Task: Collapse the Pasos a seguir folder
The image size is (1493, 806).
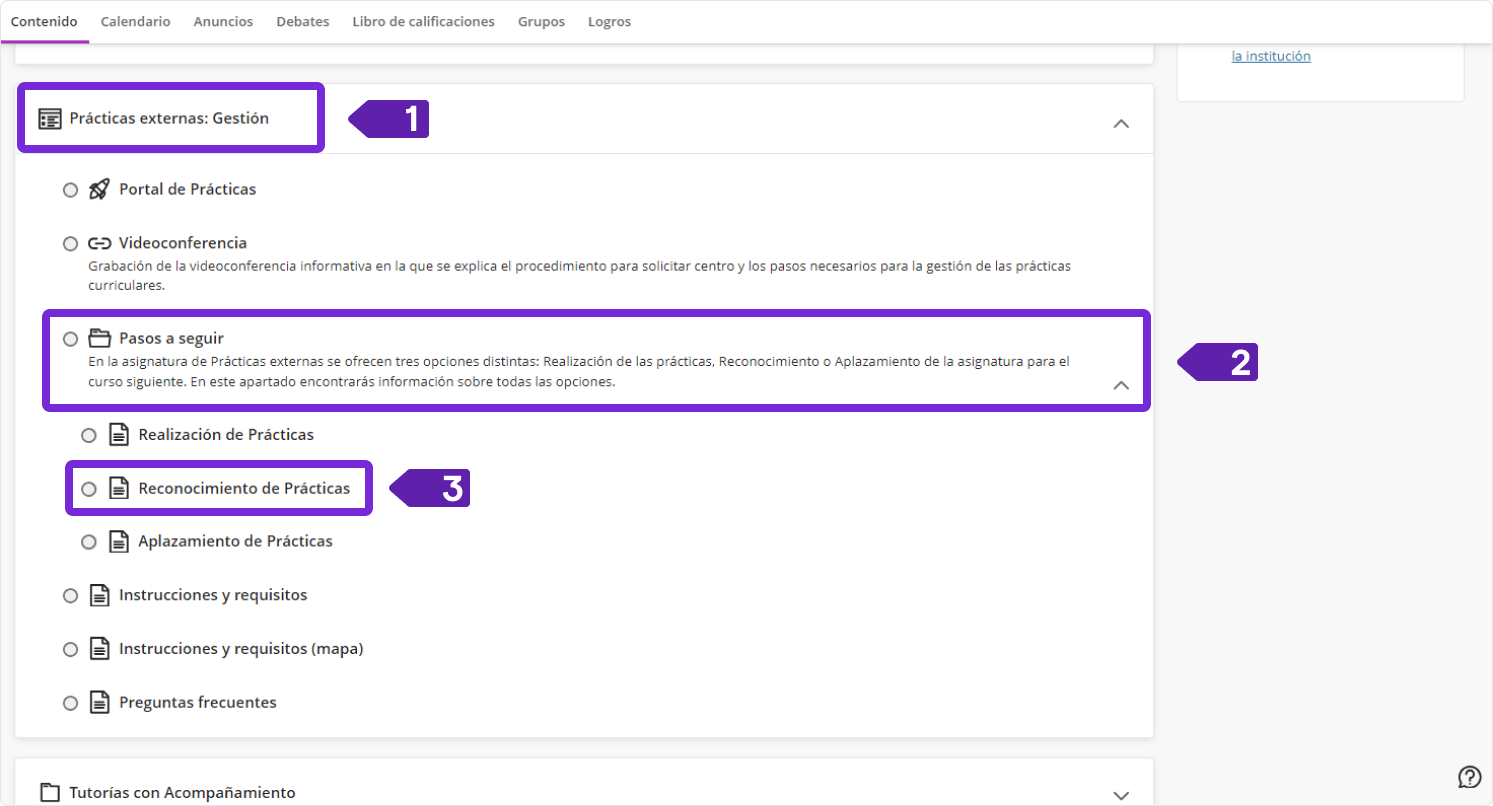Action: 1121,385
